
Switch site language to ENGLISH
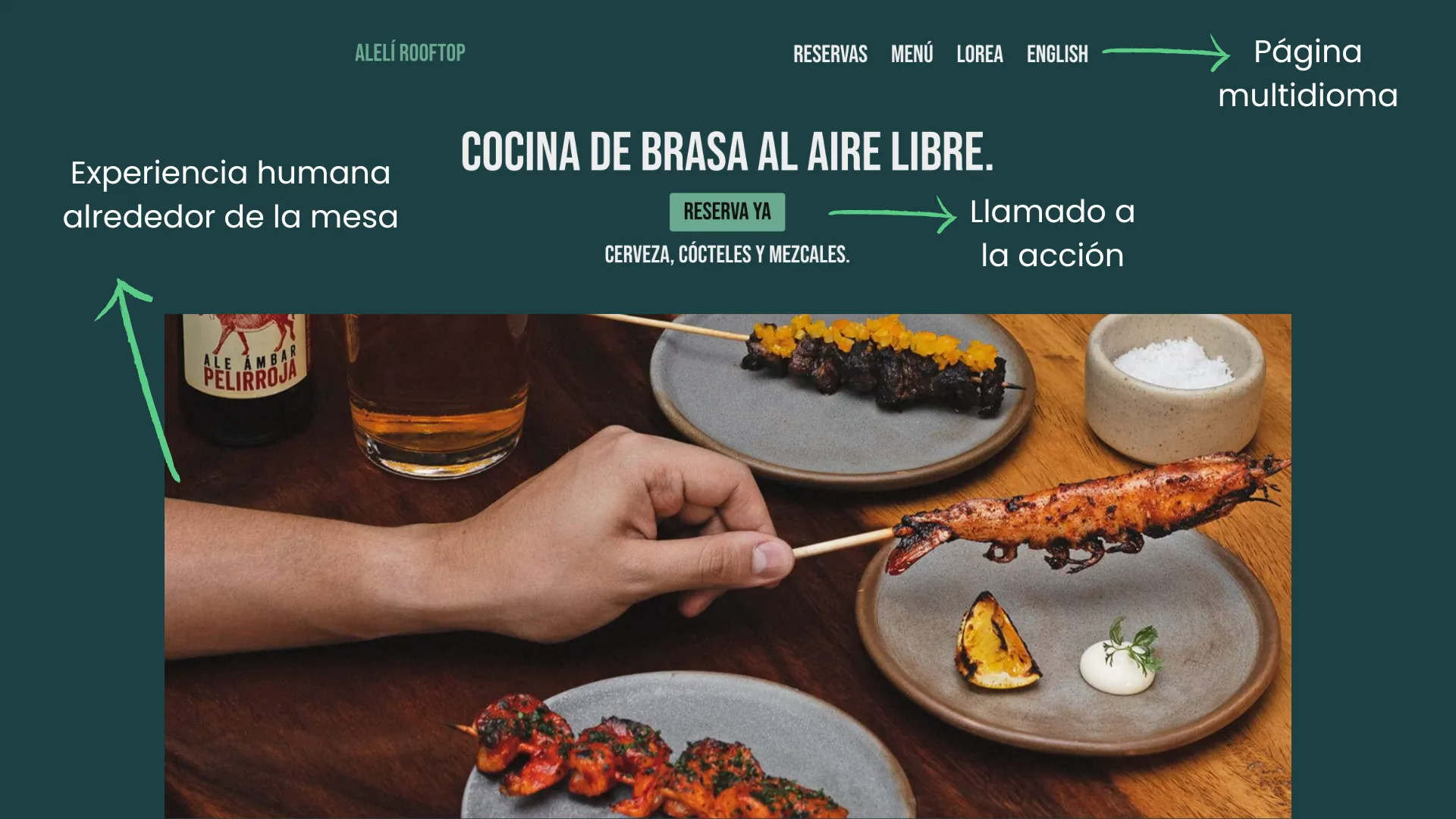pyautogui.click(x=1057, y=54)
